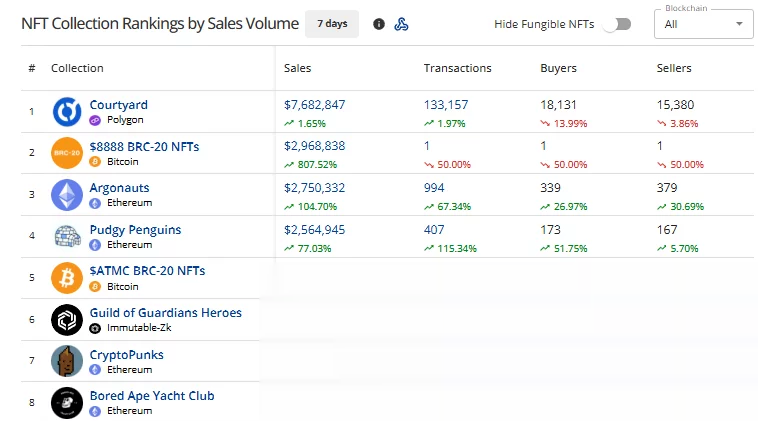Open the Blockchain filter dropdown
The image size is (758, 421).
click(703, 24)
